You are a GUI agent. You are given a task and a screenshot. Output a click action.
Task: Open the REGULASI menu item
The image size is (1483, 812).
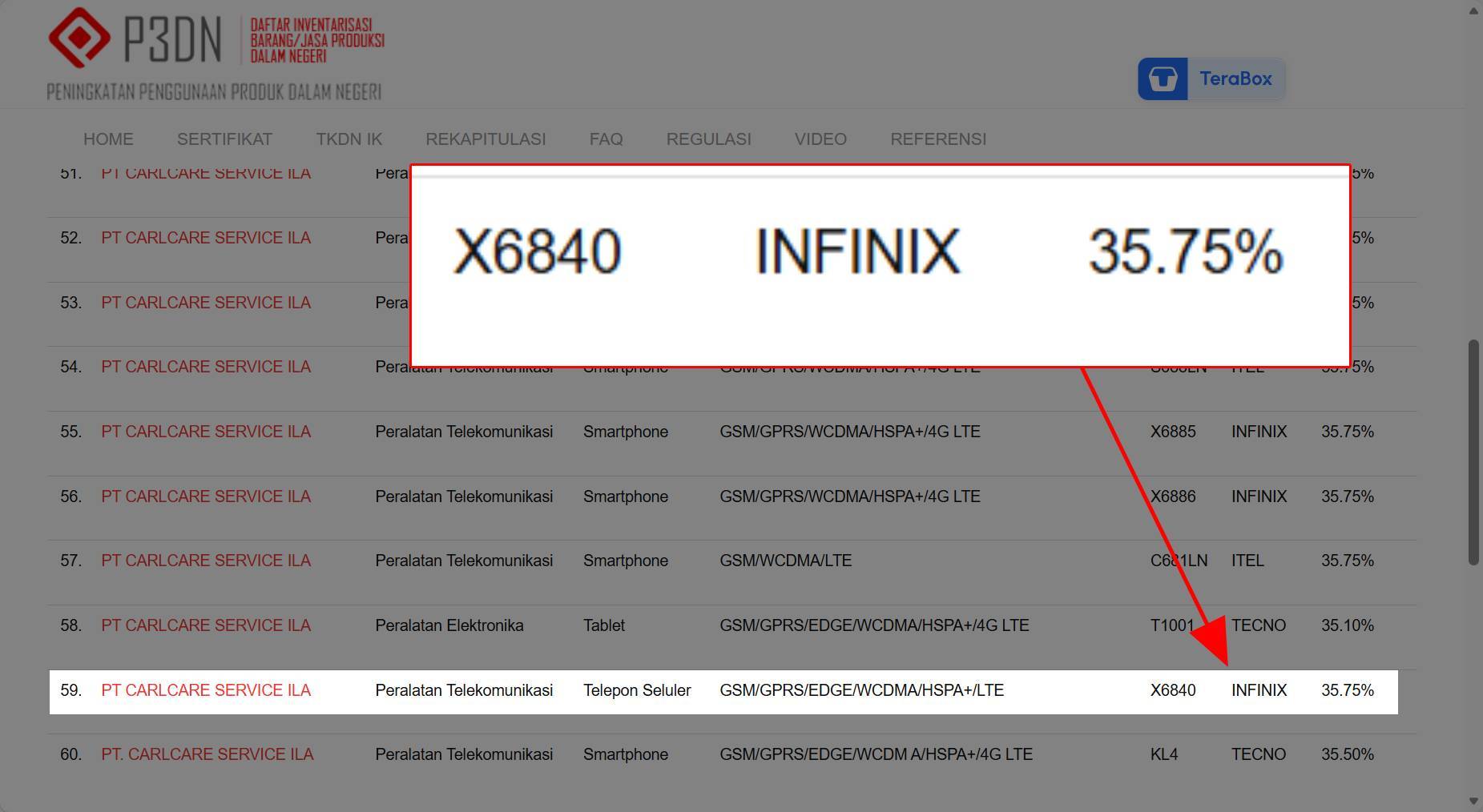pyautogui.click(x=708, y=139)
